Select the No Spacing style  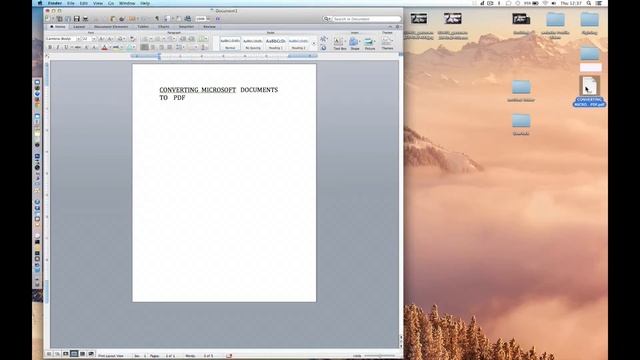click(x=253, y=43)
